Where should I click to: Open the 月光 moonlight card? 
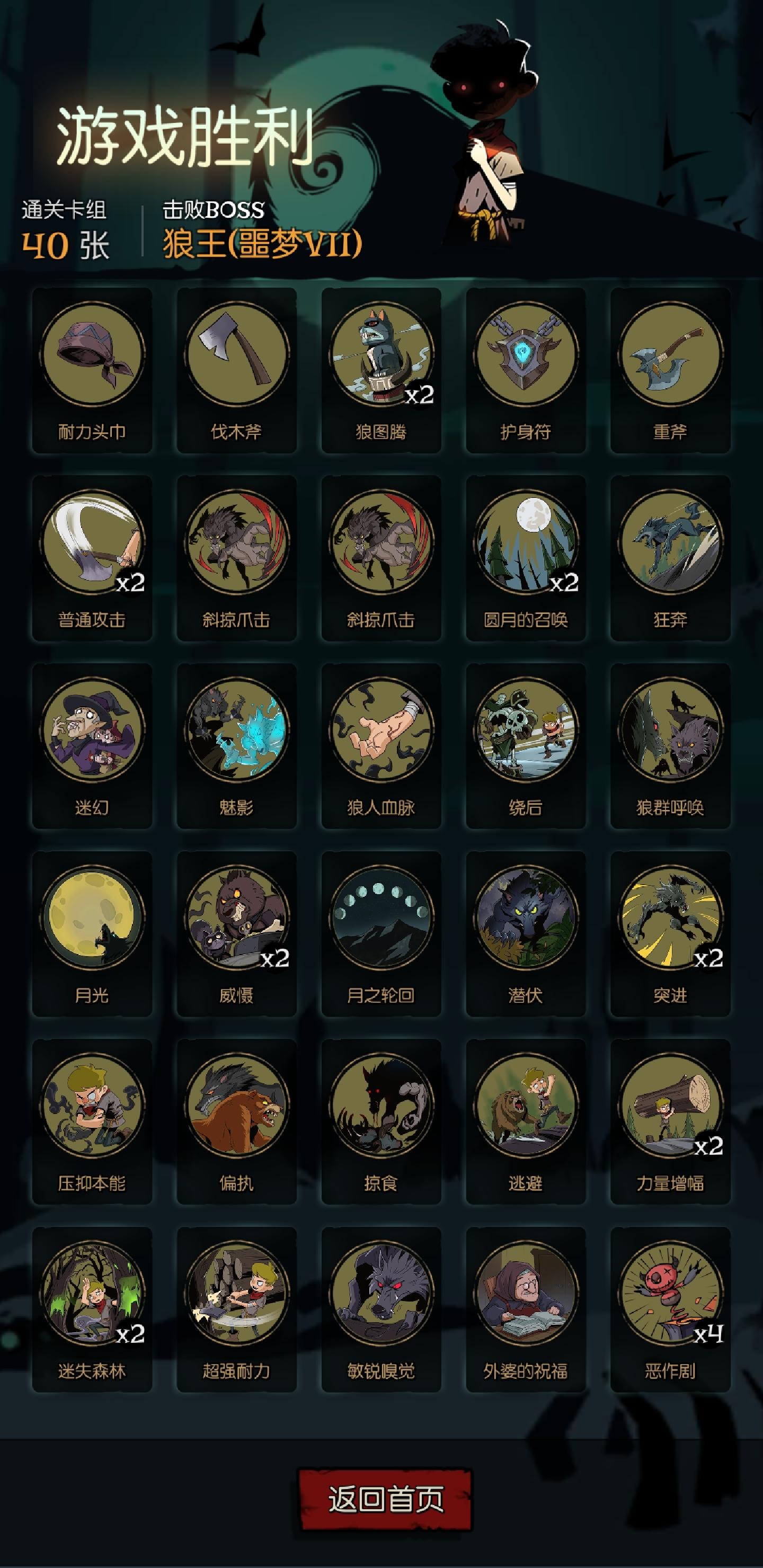click(92, 934)
